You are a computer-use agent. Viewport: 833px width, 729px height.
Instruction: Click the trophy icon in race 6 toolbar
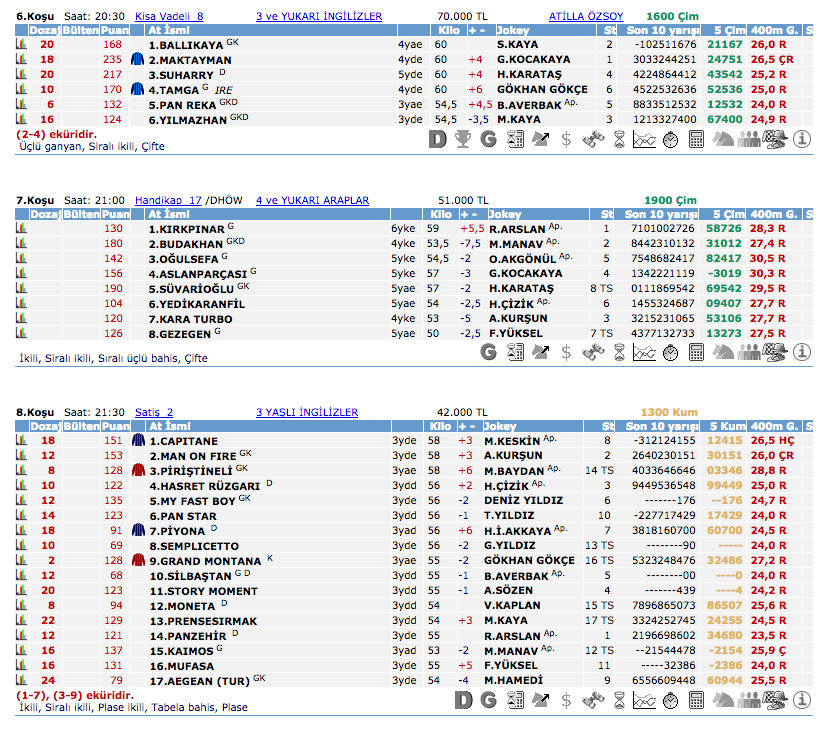(x=462, y=139)
